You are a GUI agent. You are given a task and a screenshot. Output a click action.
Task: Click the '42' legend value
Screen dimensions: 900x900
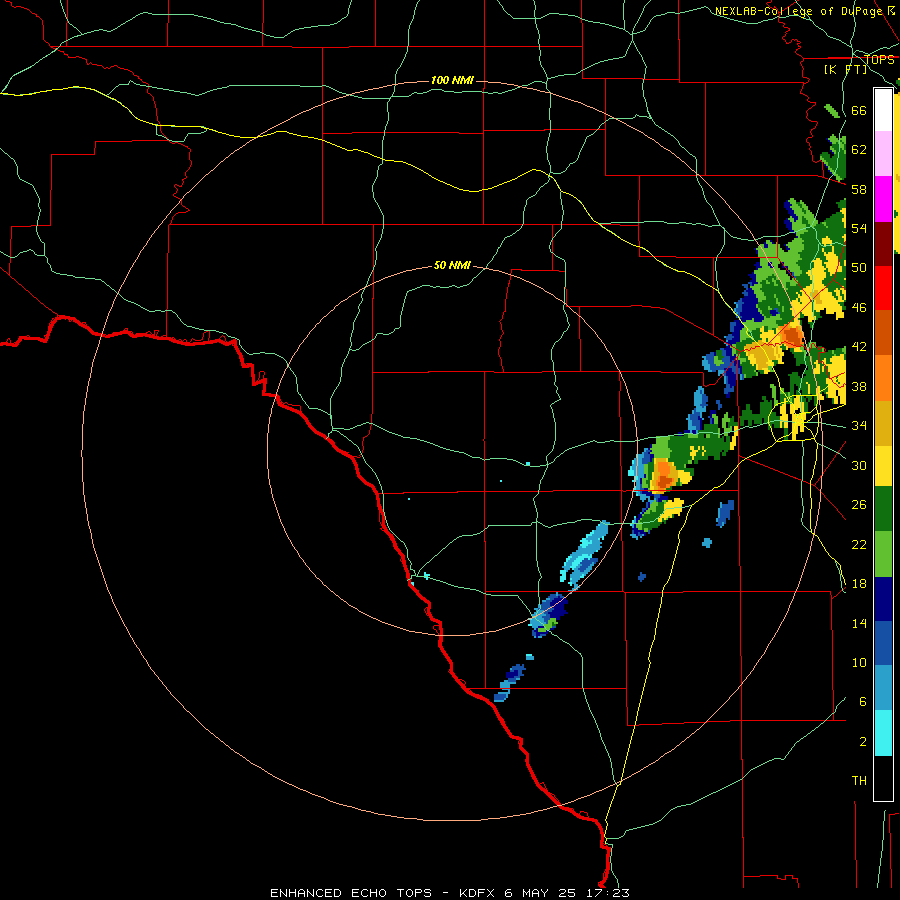click(859, 347)
